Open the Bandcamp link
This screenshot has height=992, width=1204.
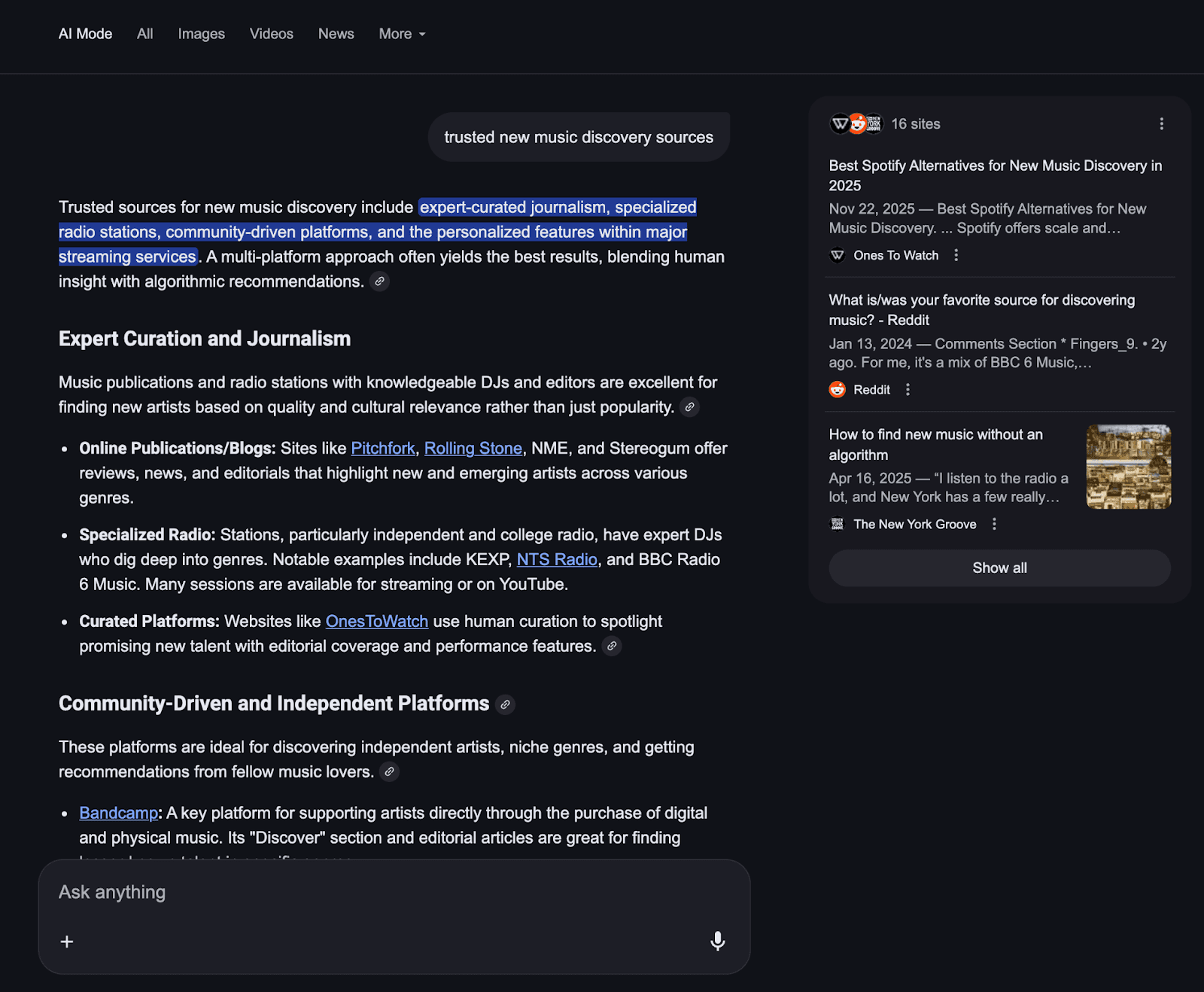pyautogui.click(x=119, y=814)
